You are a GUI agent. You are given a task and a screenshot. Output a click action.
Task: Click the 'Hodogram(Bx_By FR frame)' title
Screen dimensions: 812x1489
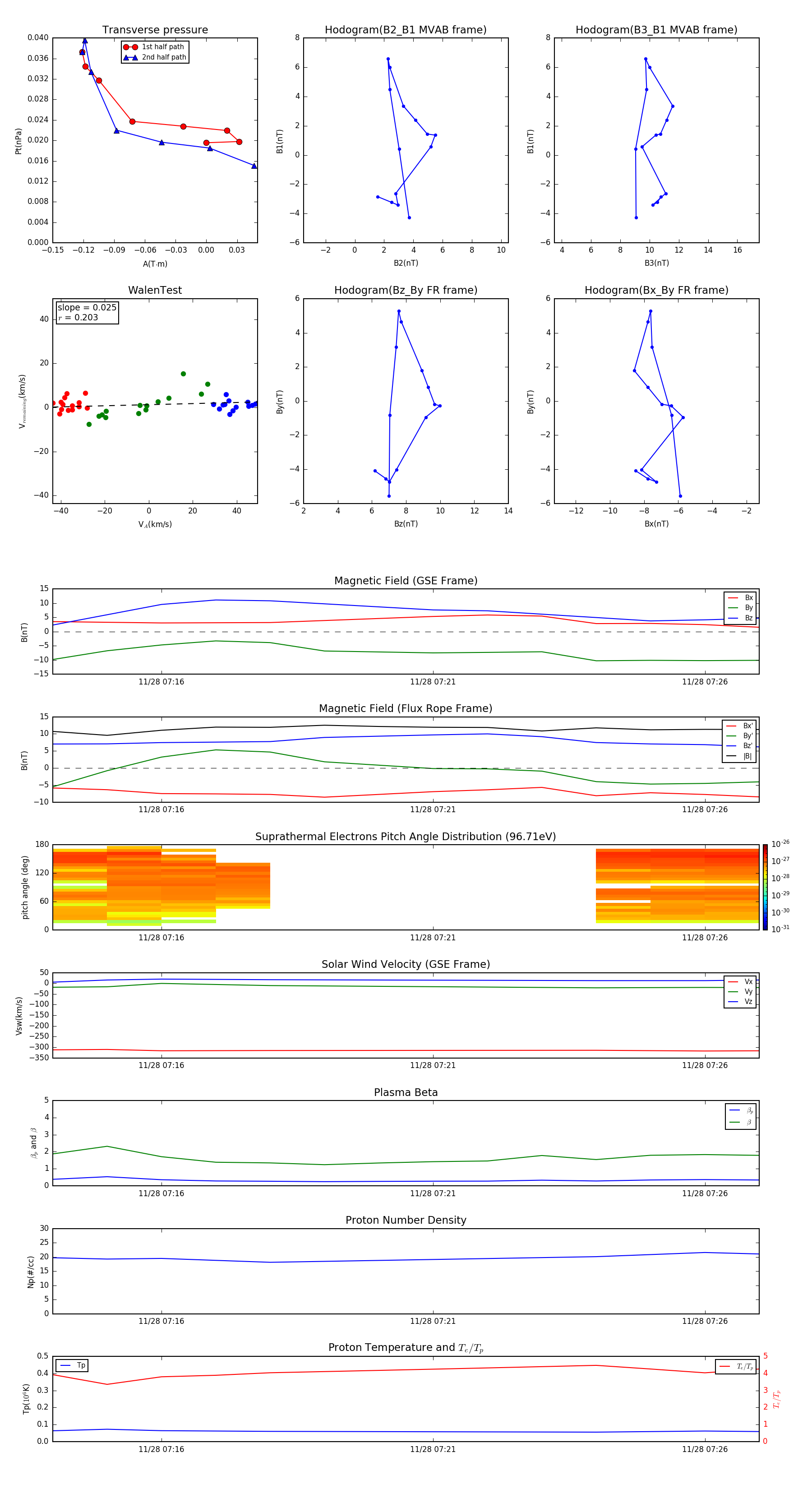[x=656, y=290]
